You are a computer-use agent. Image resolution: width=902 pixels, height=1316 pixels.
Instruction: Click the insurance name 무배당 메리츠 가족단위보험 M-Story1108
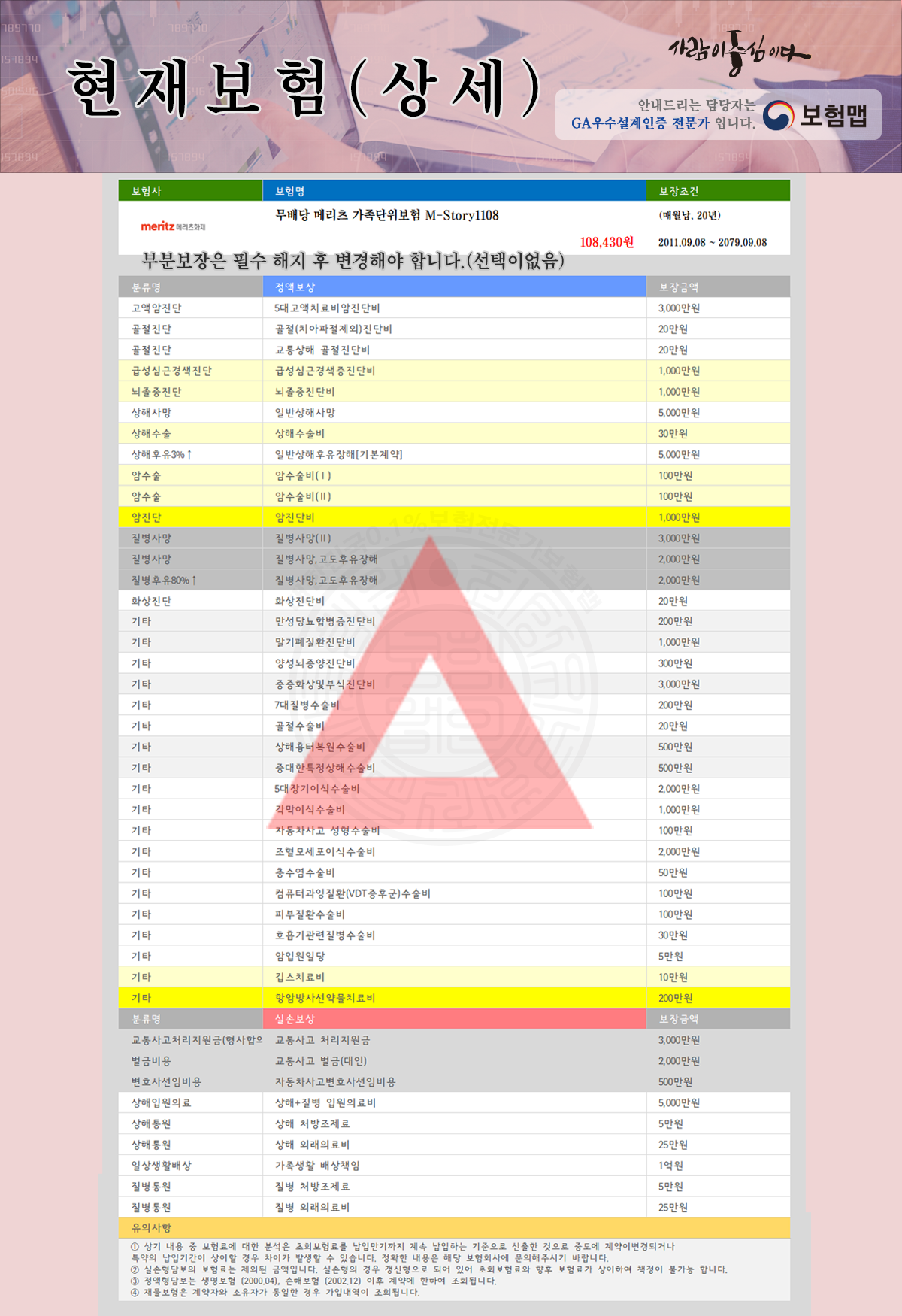[387, 215]
